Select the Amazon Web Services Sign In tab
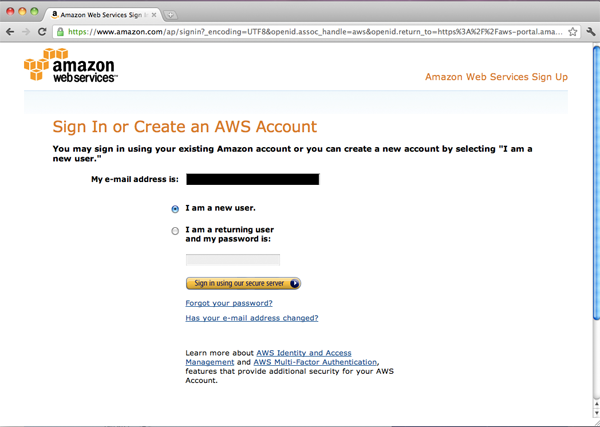This screenshot has height=427, width=600. pos(100,15)
